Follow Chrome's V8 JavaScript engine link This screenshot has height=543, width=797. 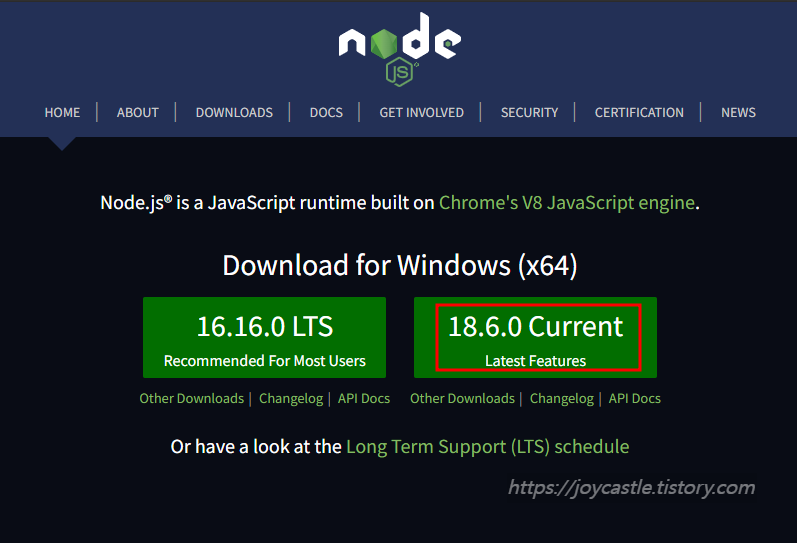pyautogui.click(x=567, y=203)
